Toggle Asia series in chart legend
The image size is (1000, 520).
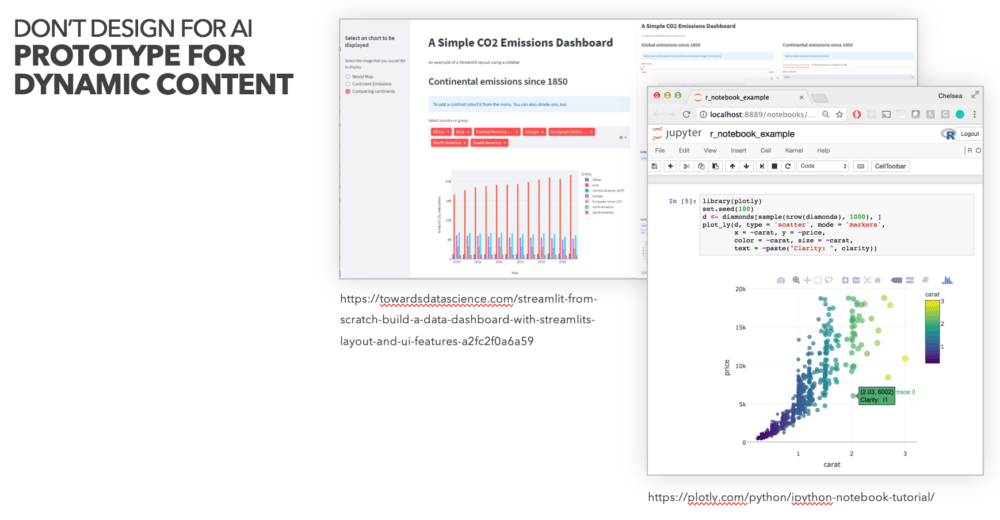592,185
